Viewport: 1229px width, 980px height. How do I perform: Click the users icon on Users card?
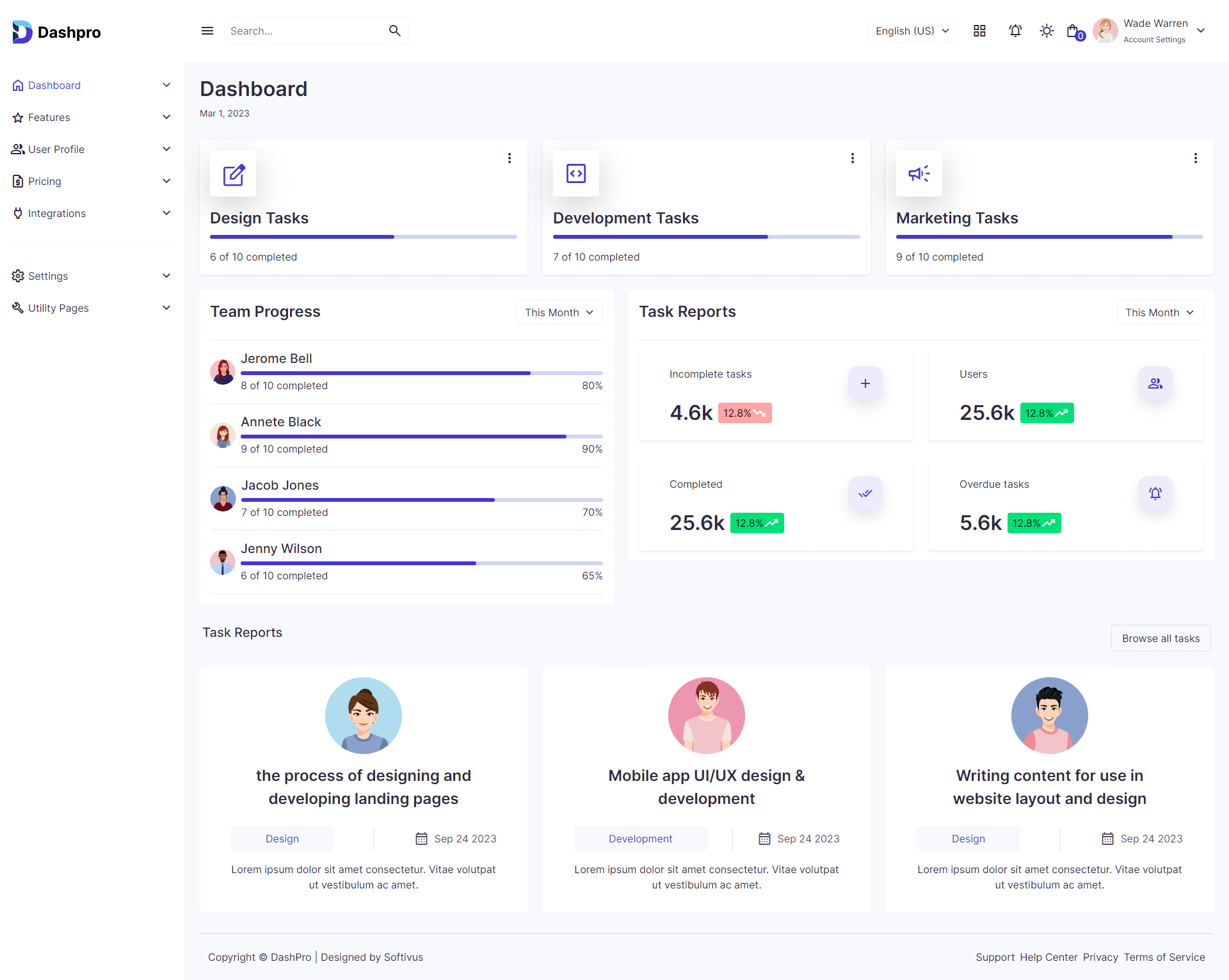pyautogui.click(x=1155, y=383)
